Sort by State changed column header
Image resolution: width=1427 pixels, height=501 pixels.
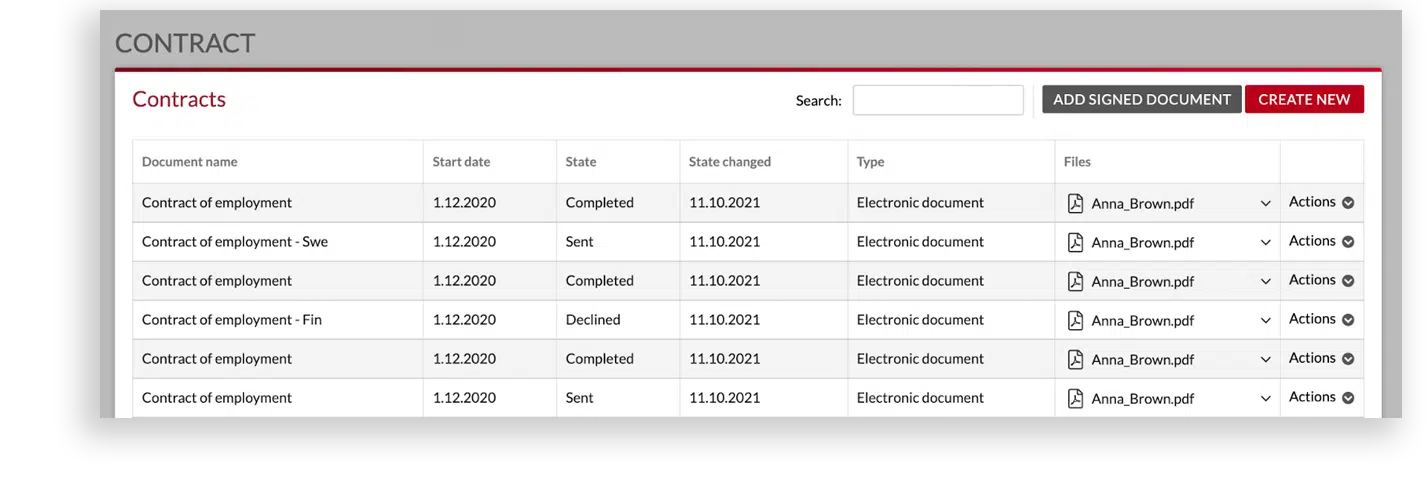(730, 162)
